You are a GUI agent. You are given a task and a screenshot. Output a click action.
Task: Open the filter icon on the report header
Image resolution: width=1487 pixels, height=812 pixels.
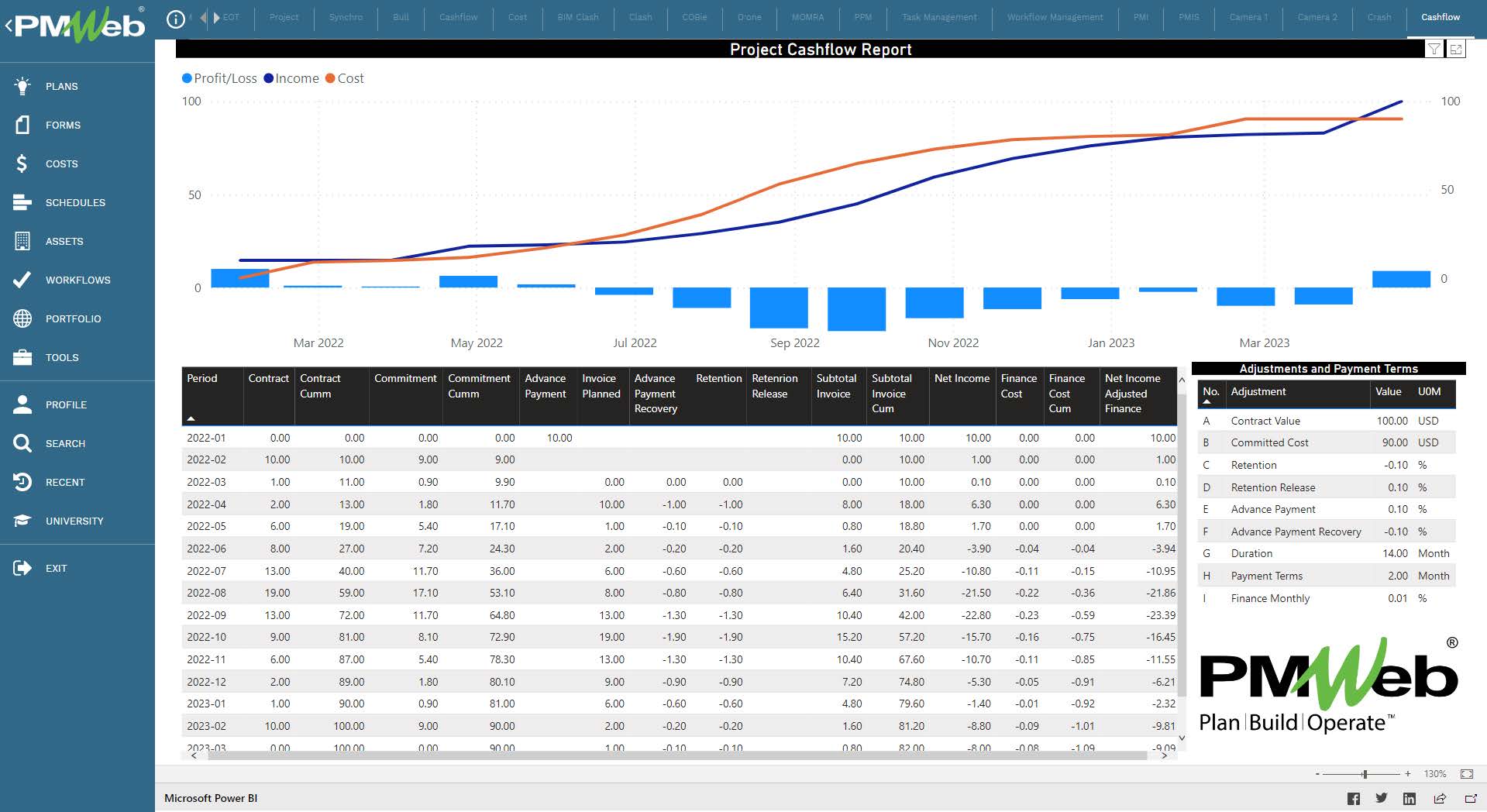(1434, 50)
